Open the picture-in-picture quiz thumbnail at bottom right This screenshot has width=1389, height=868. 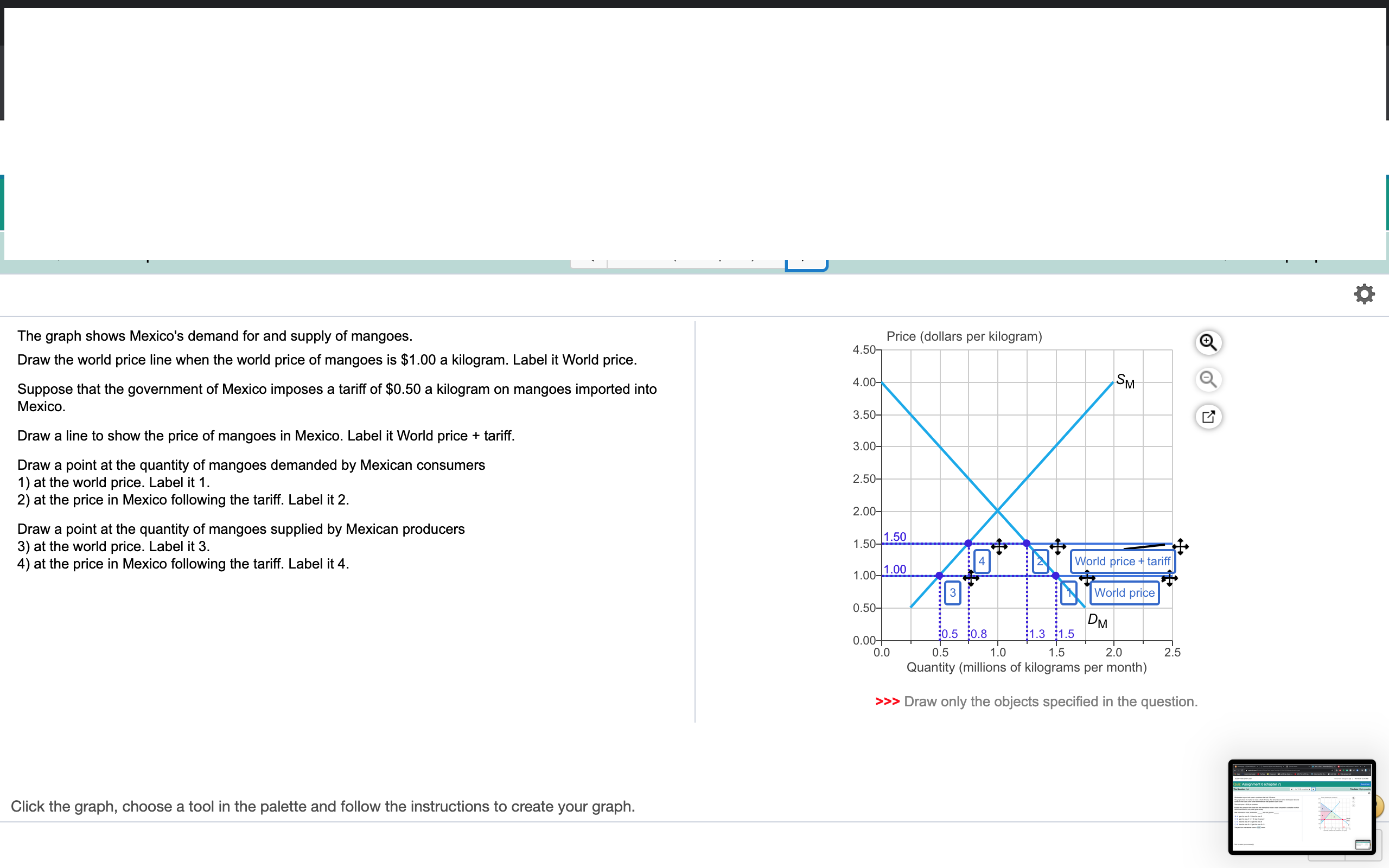(1303, 807)
